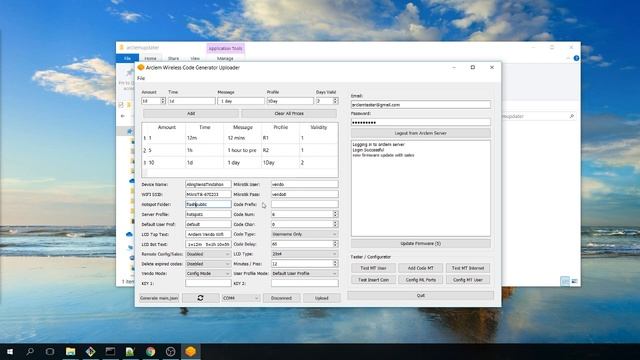Click back arrow in File Explorer window

(123, 116)
